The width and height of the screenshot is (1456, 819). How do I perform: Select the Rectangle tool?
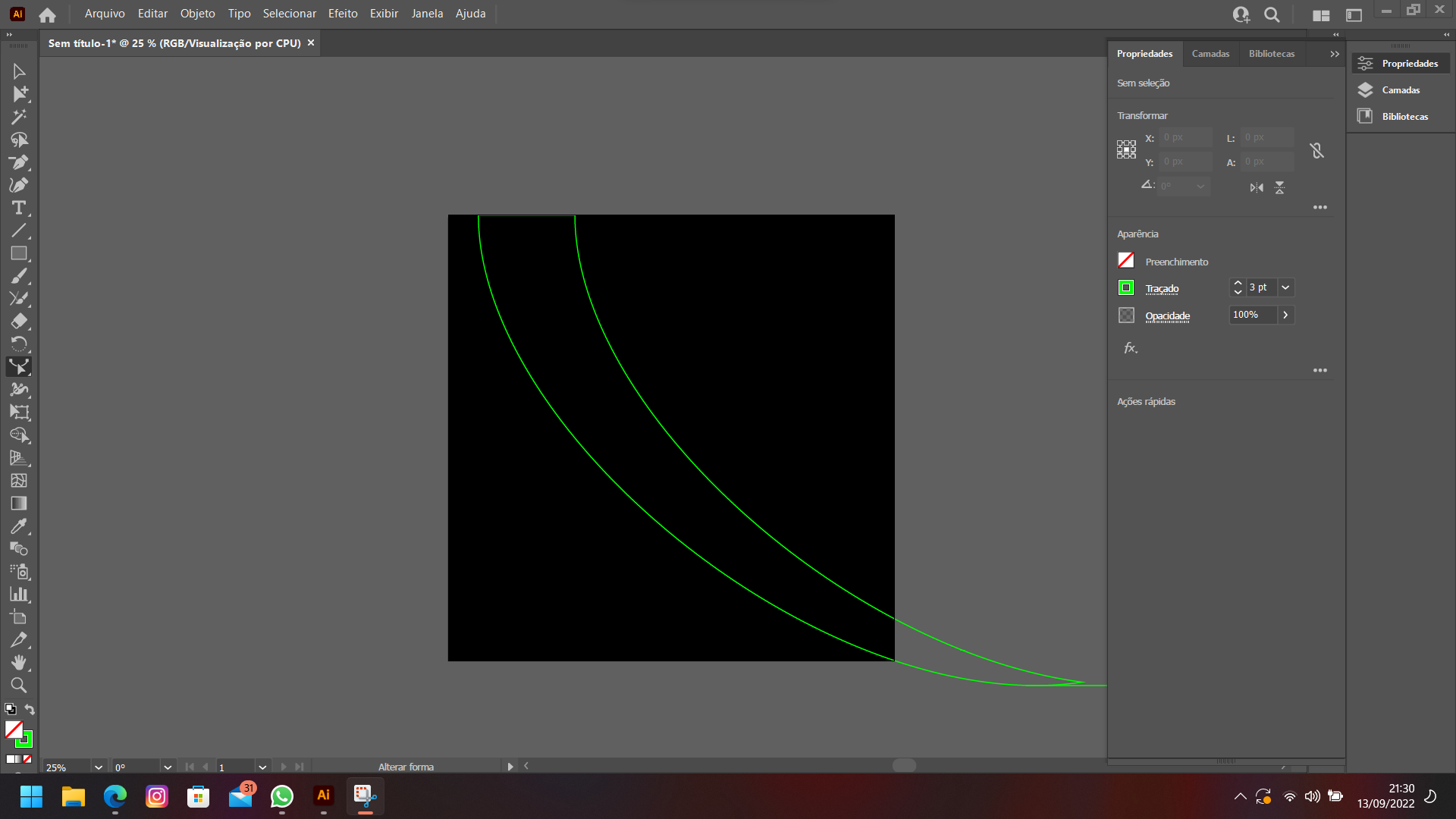click(x=19, y=253)
